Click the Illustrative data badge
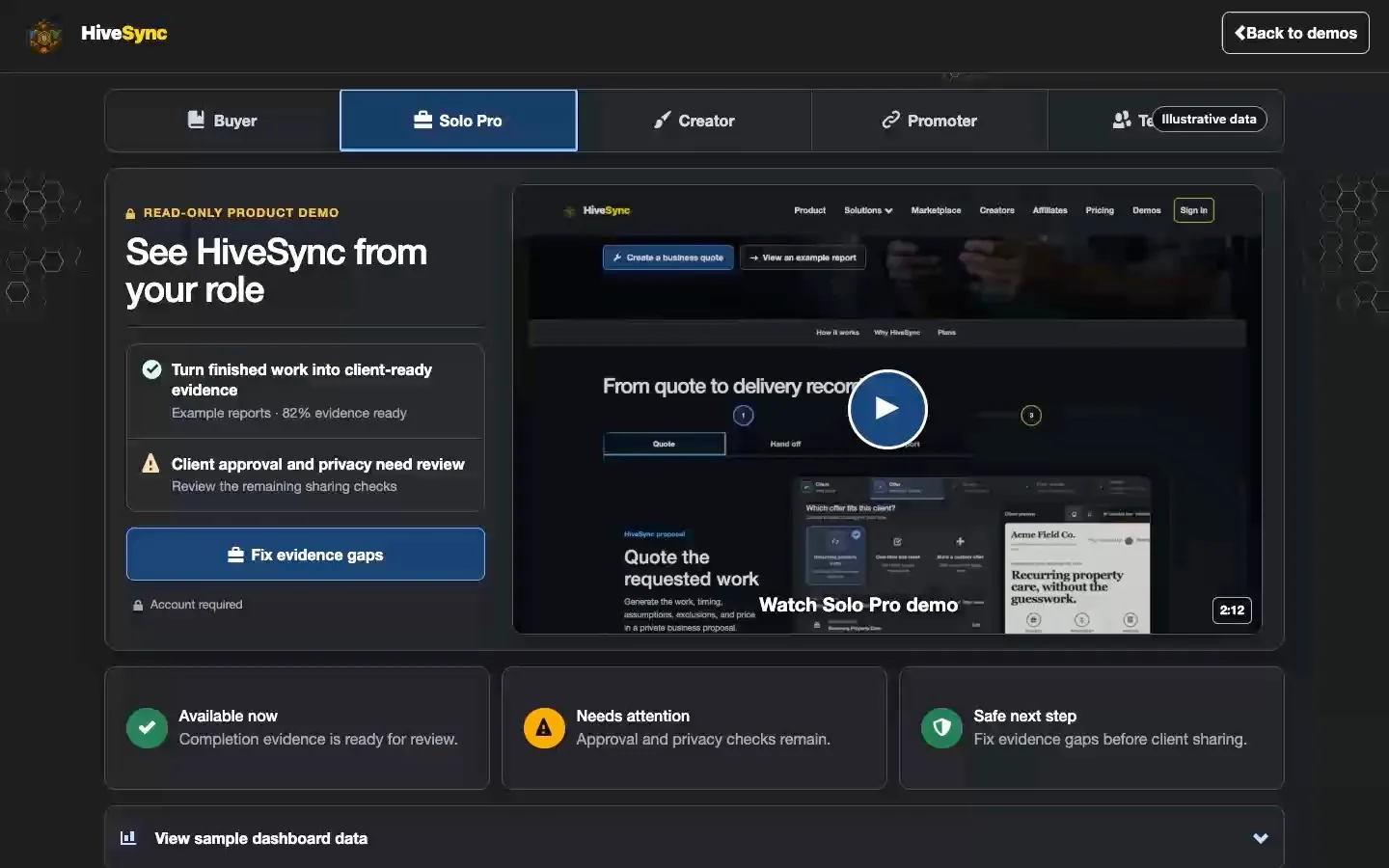Viewport: 1389px width, 868px height. coord(1209,119)
